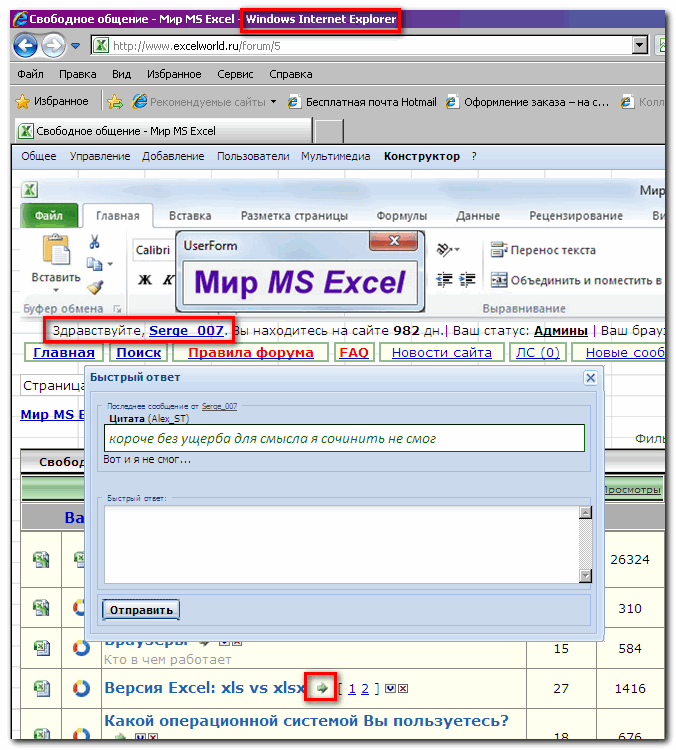This screenshot has width=676, height=750.
Task: Open the Буфер обмена dialog launcher
Action: [x=117, y=309]
